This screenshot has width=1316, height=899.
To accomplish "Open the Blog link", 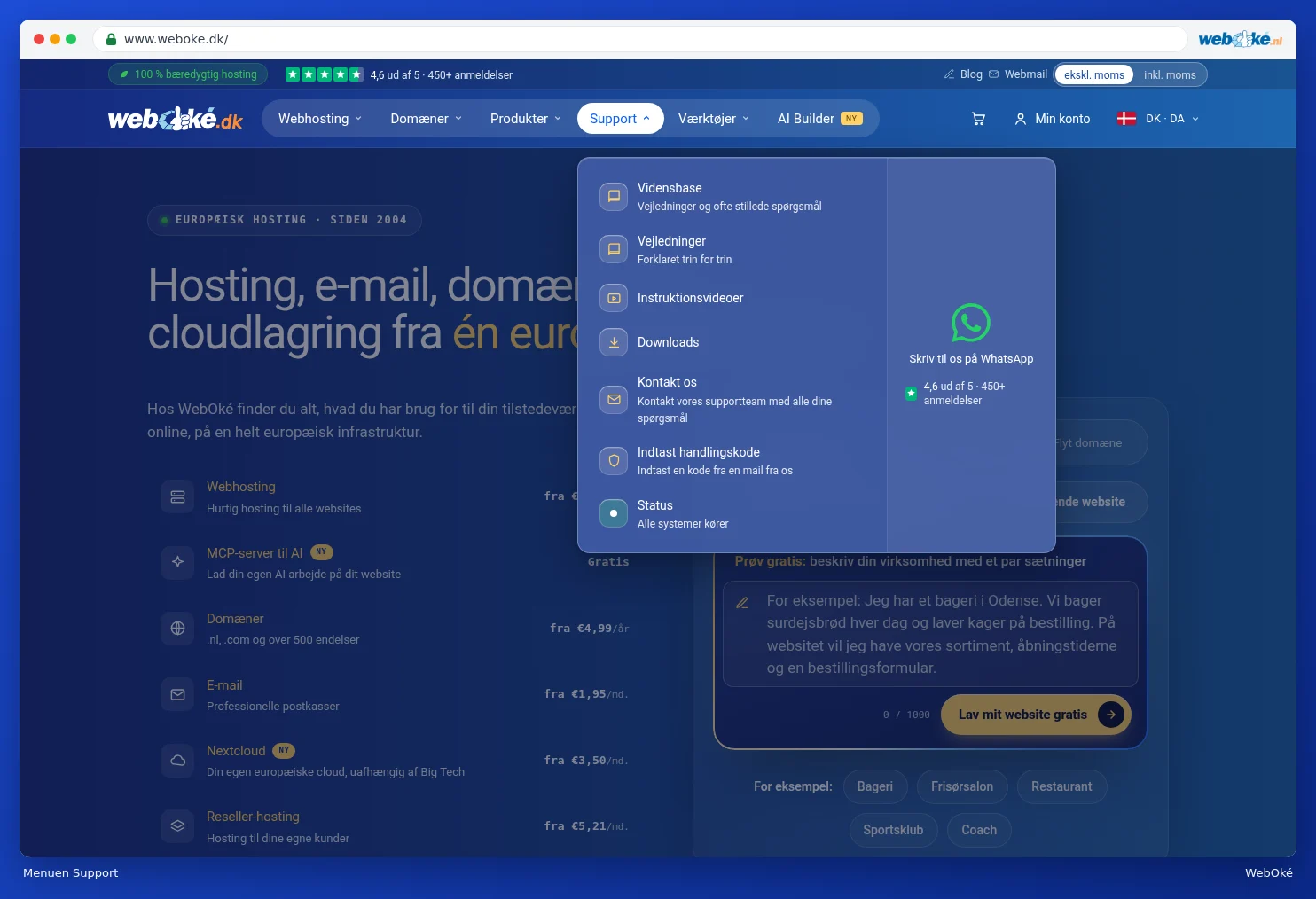I will (x=963, y=74).
